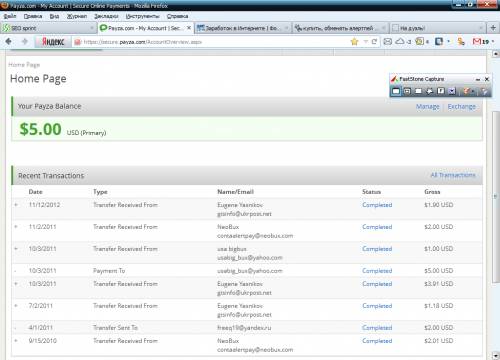Click the Manage balance link
The width and height of the screenshot is (500, 360).
[428, 107]
